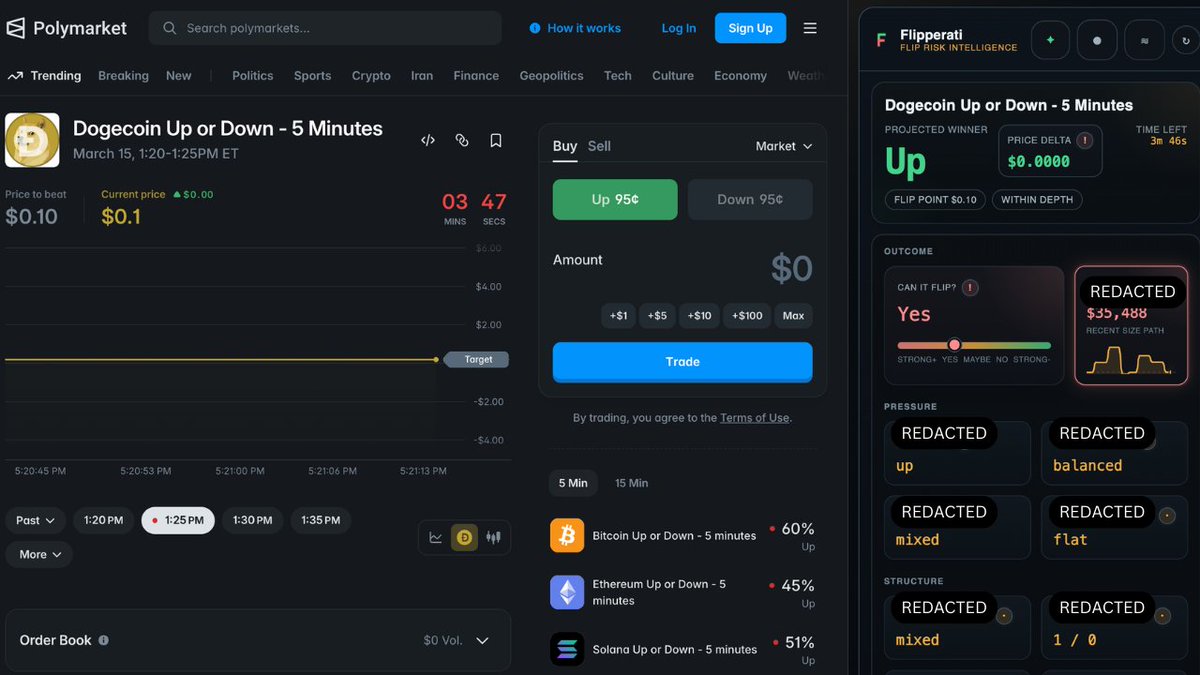
Task: Click the Flipperati F logo
Action: tap(881, 40)
